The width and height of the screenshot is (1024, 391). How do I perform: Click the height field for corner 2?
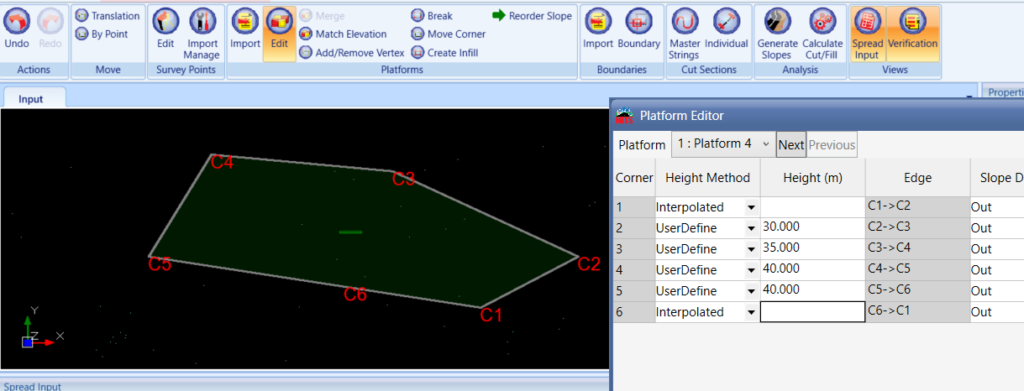[812, 228]
